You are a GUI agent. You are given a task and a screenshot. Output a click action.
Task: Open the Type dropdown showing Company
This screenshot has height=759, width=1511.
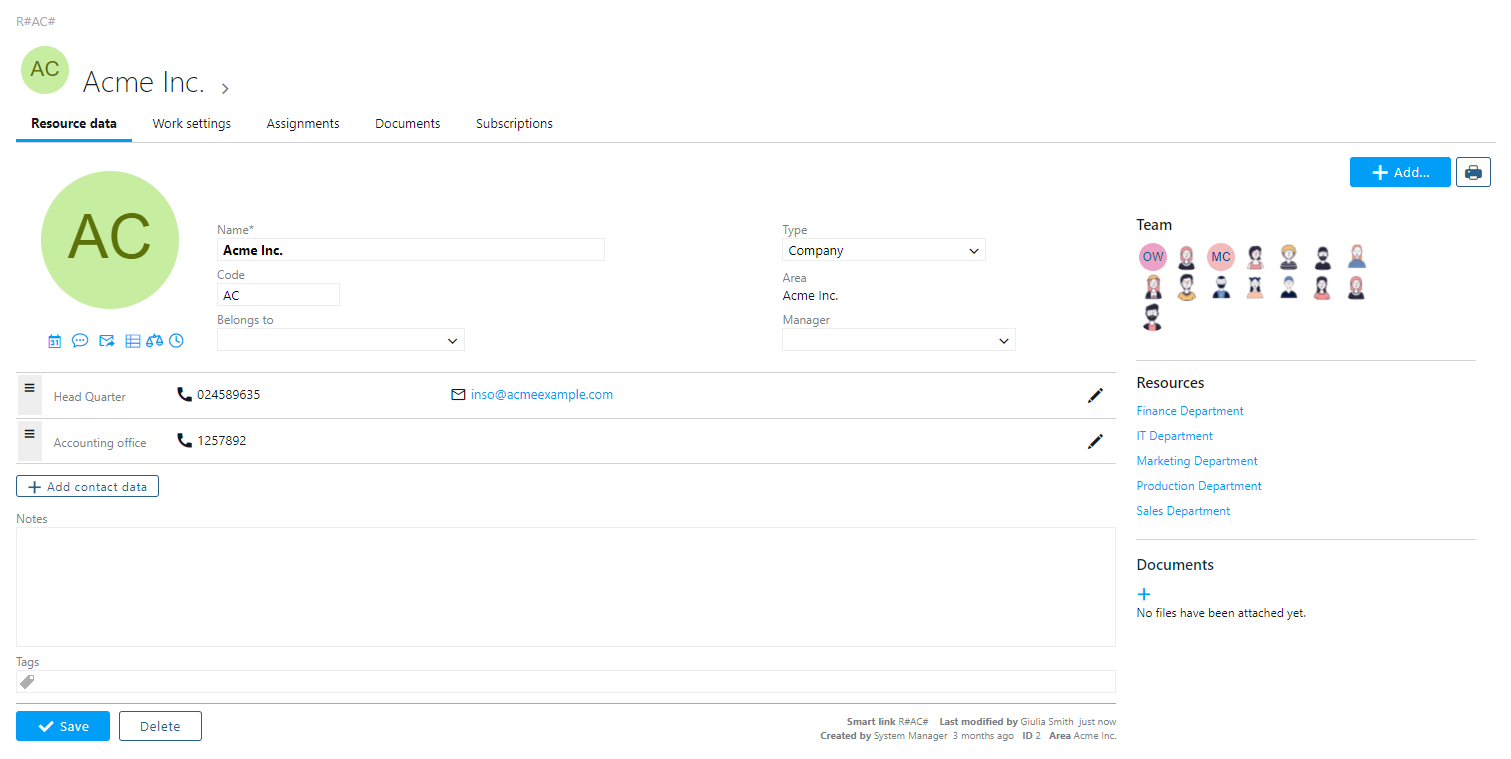pyautogui.click(x=883, y=251)
